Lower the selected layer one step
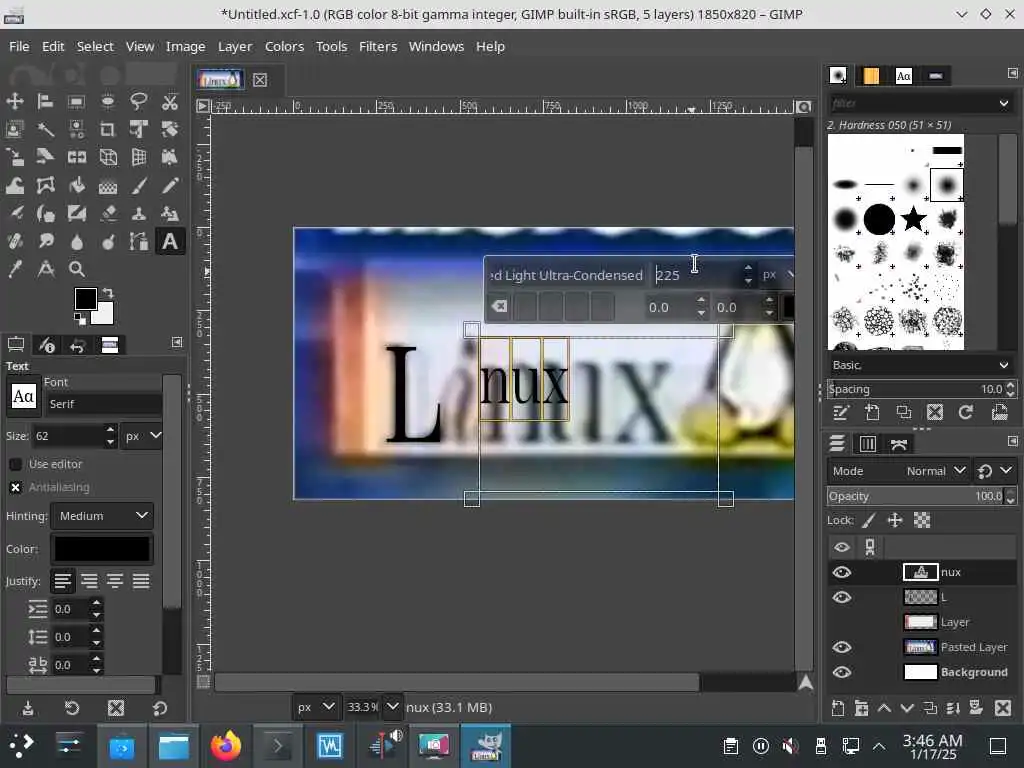The width and height of the screenshot is (1024, 768). pos(906,708)
